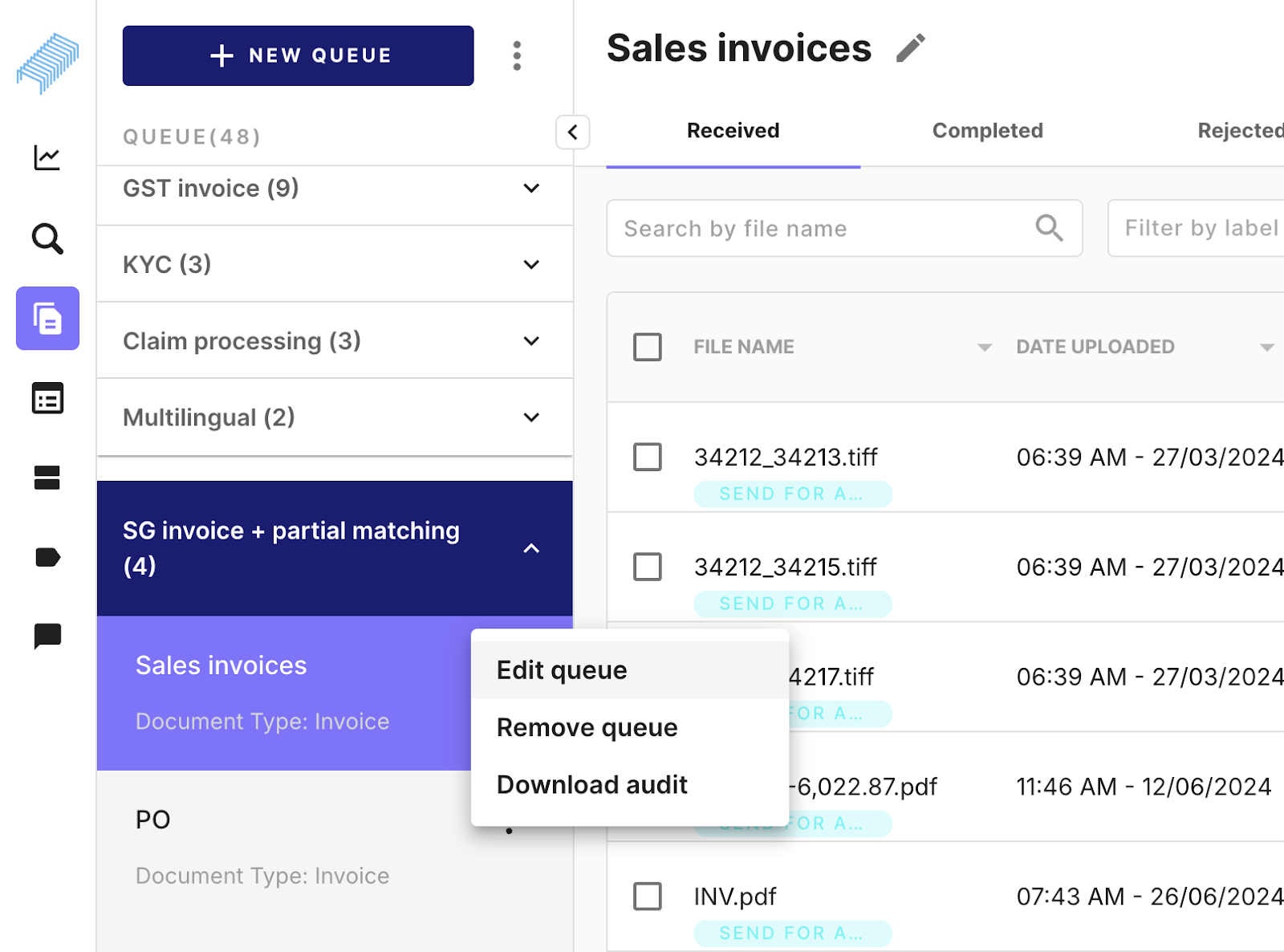This screenshot has height=952, width=1284.
Task: Tick the select-all checkbox in table header
Action: coord(648,347)
